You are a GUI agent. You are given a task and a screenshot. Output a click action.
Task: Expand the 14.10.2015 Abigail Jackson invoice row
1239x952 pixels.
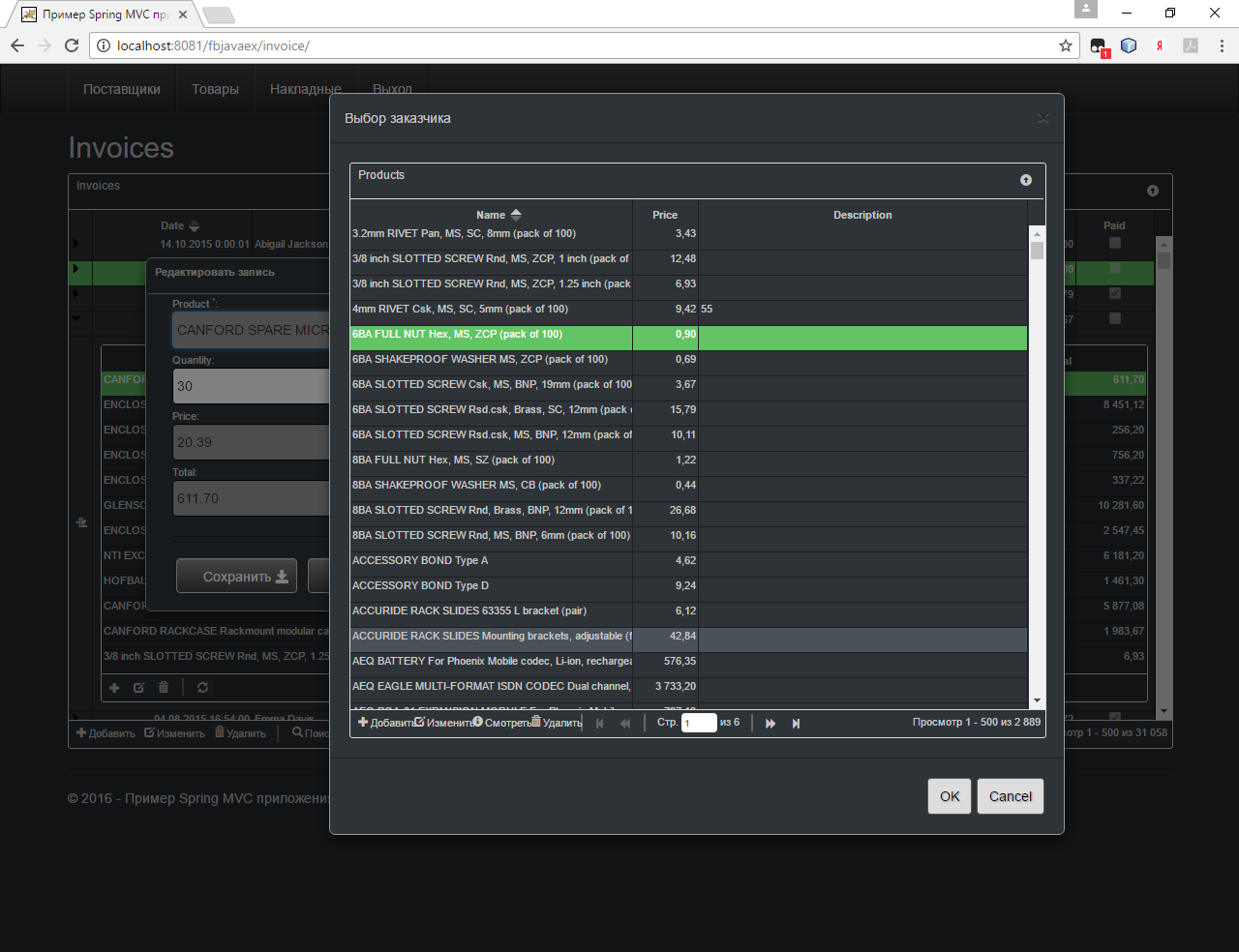pyautogui.click(x=76, y=244)
